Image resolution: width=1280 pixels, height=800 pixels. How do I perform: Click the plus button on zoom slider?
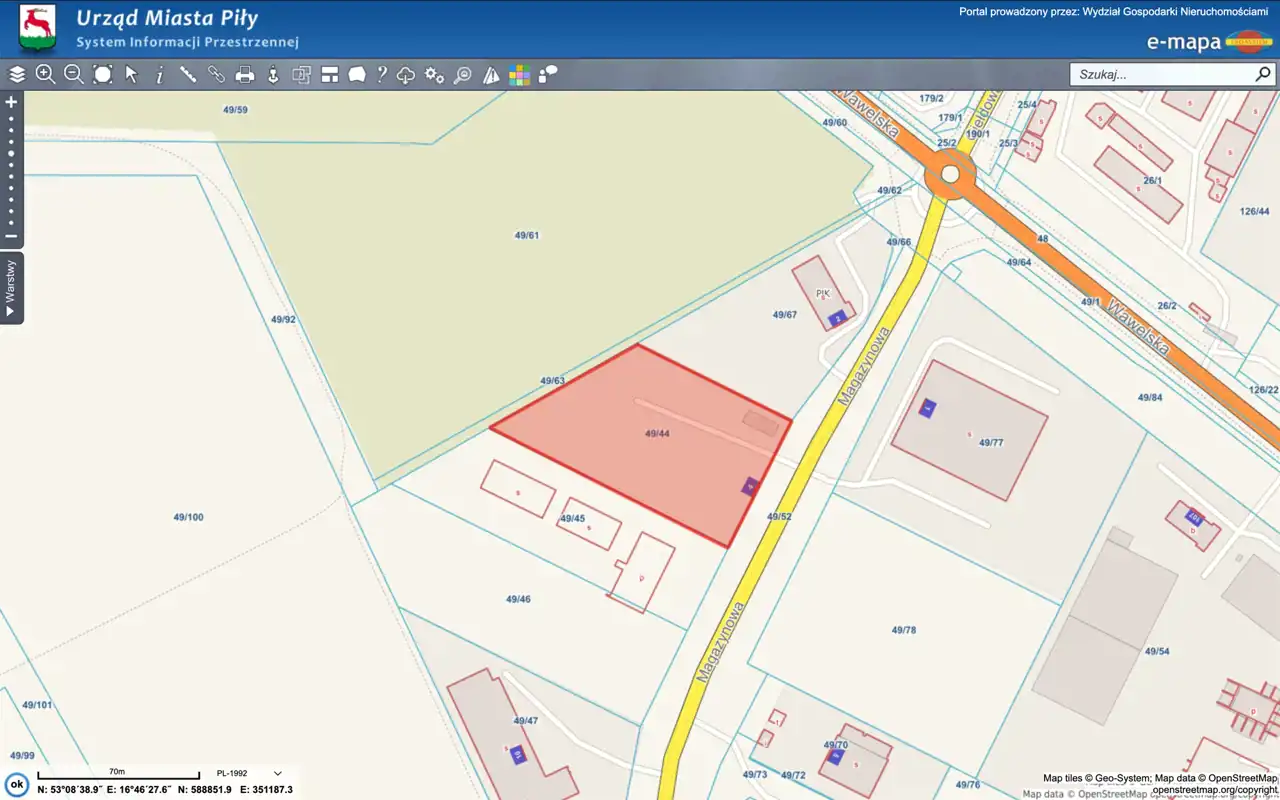[11, 102]
